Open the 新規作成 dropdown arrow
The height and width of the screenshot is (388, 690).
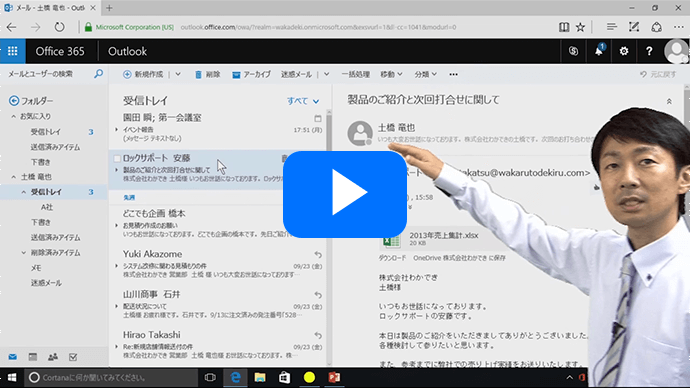click(178, 74)
